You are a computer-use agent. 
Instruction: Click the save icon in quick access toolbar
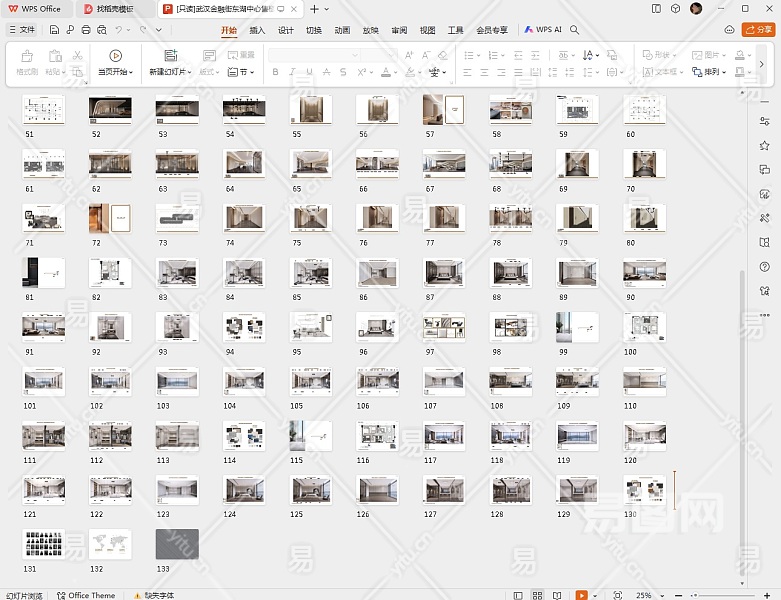pyautogui.click(x=54, y=30)
